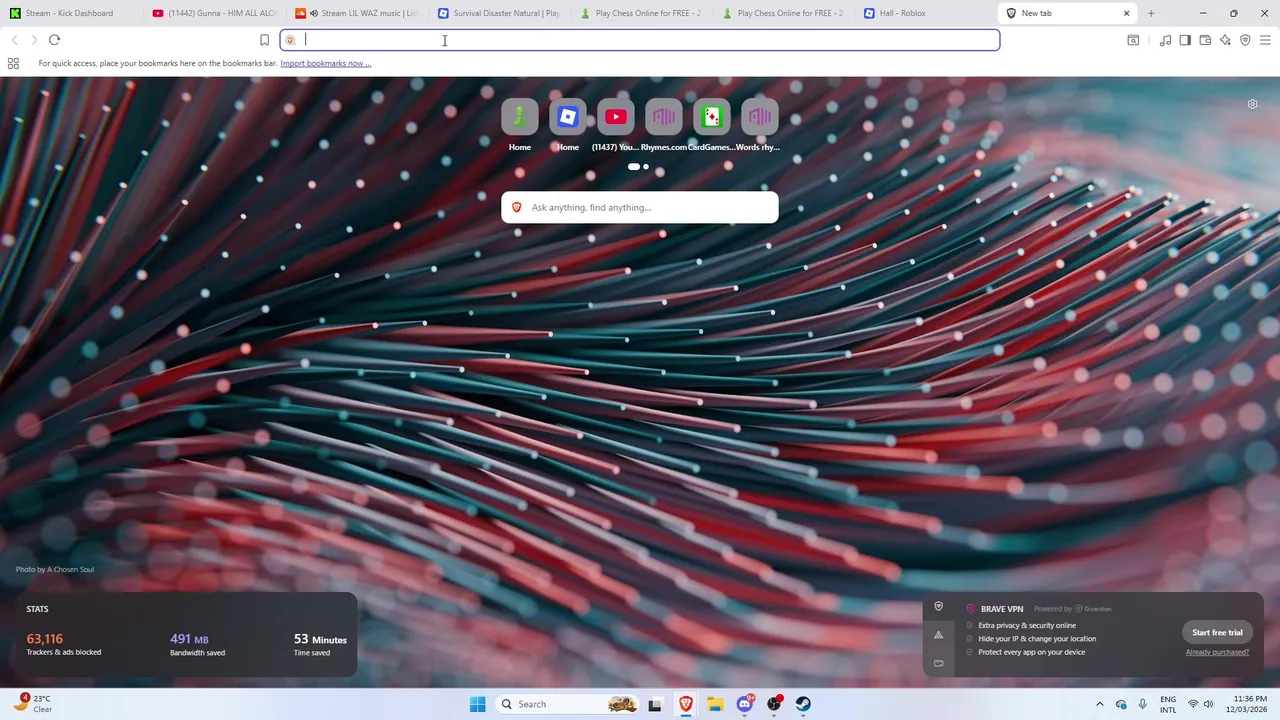Viewport: 1280px width, 720px height.
Task: Reload the current page
Action: [54, 40]
